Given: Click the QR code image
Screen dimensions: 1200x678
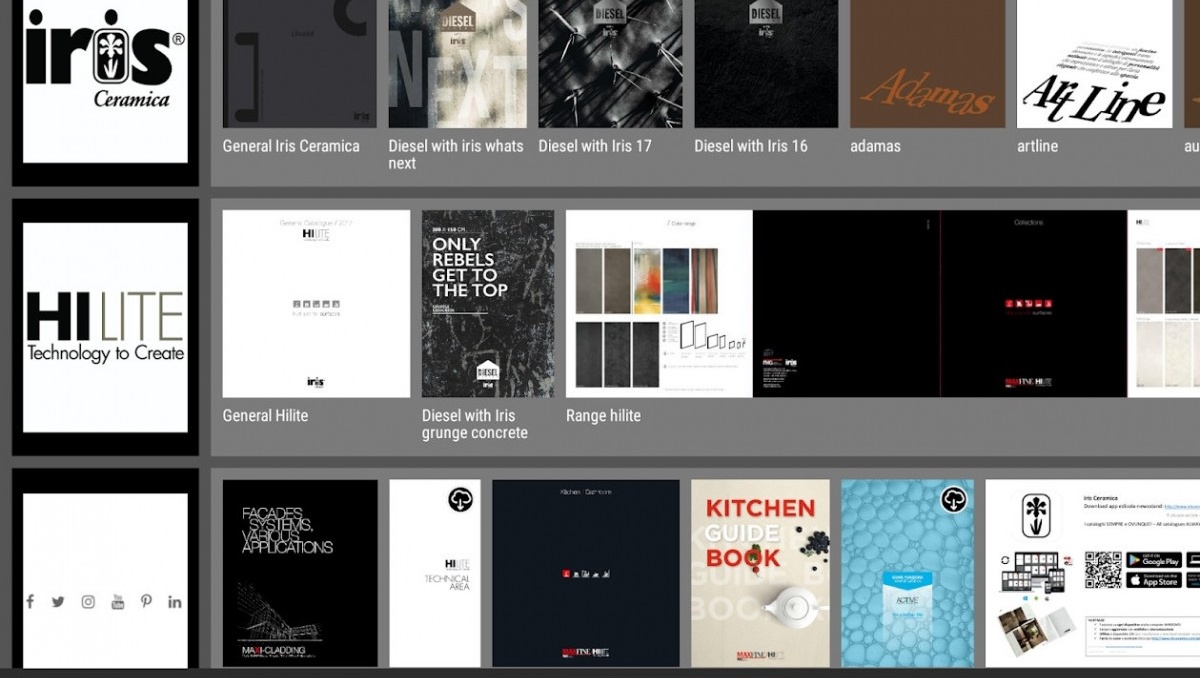Looking at the screenshot, I should point(1103,570).
